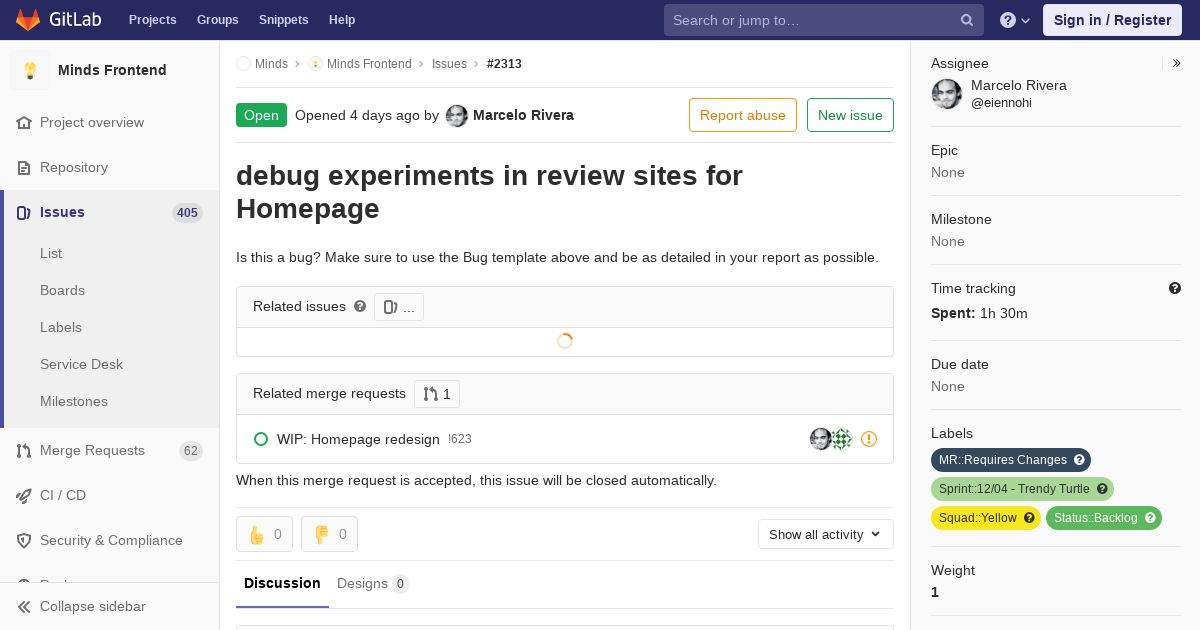Viewport: 1200px width, 630px height.
Task: Click the Repository file icon
Action: (x=24, y=167)
